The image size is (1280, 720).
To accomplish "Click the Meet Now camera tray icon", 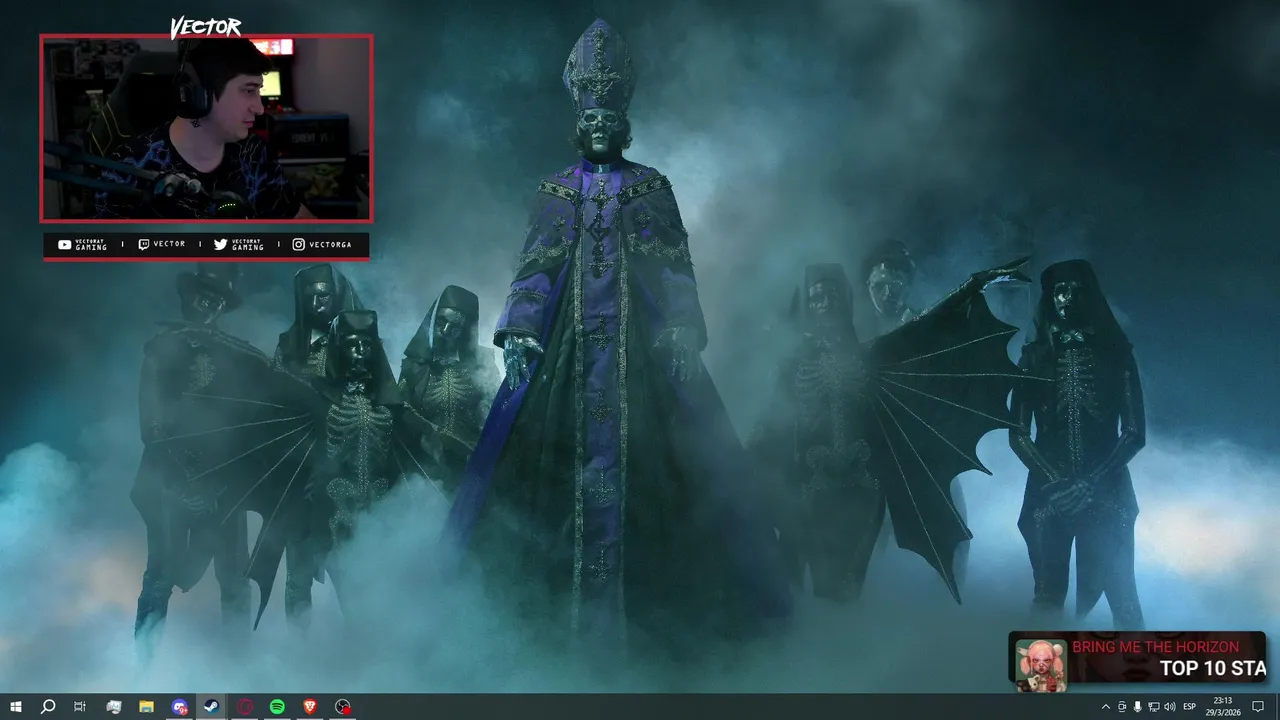I will (x=1122, y=707).
